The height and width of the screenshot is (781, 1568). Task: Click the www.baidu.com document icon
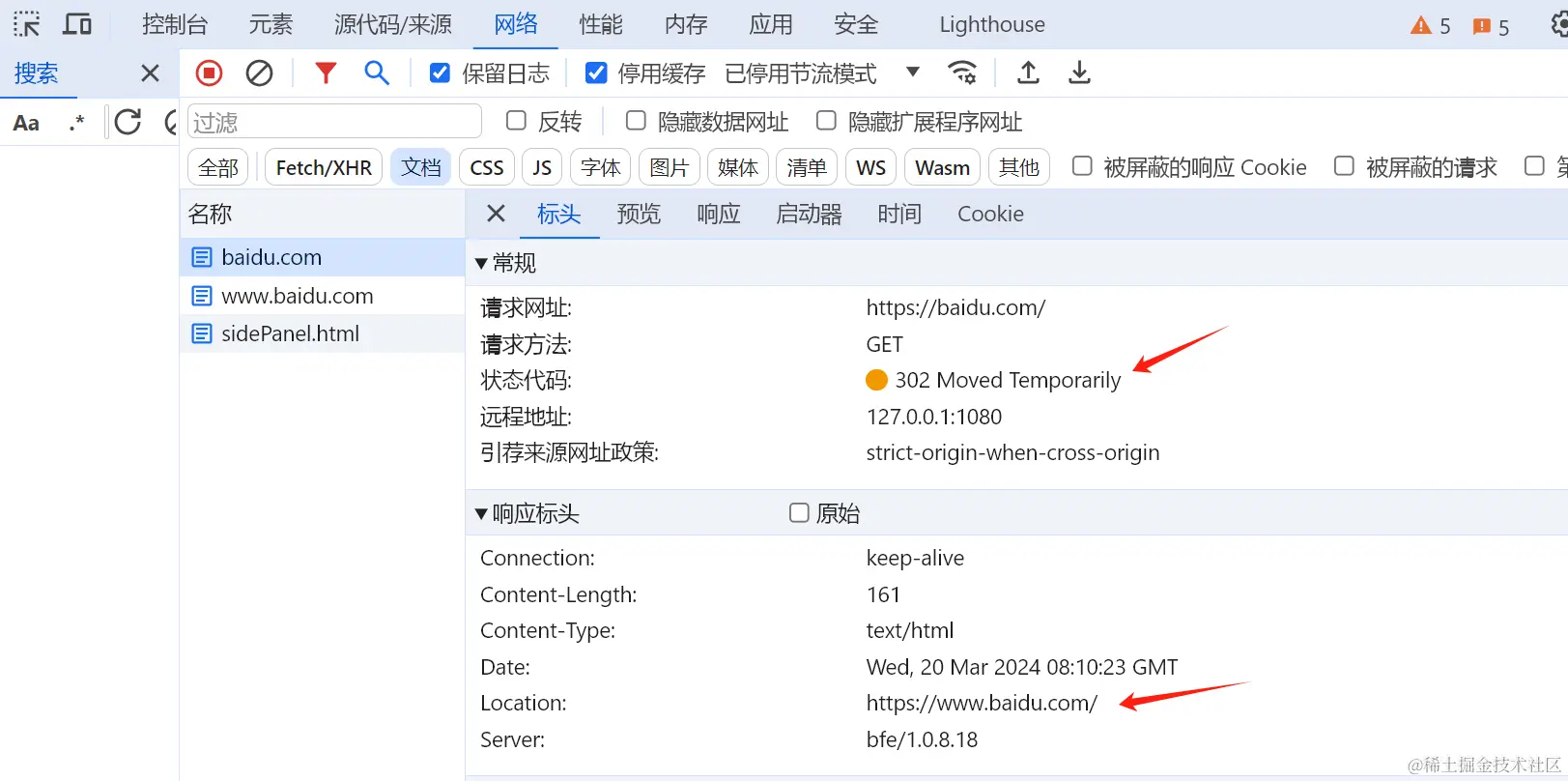(x=201, y=296)
